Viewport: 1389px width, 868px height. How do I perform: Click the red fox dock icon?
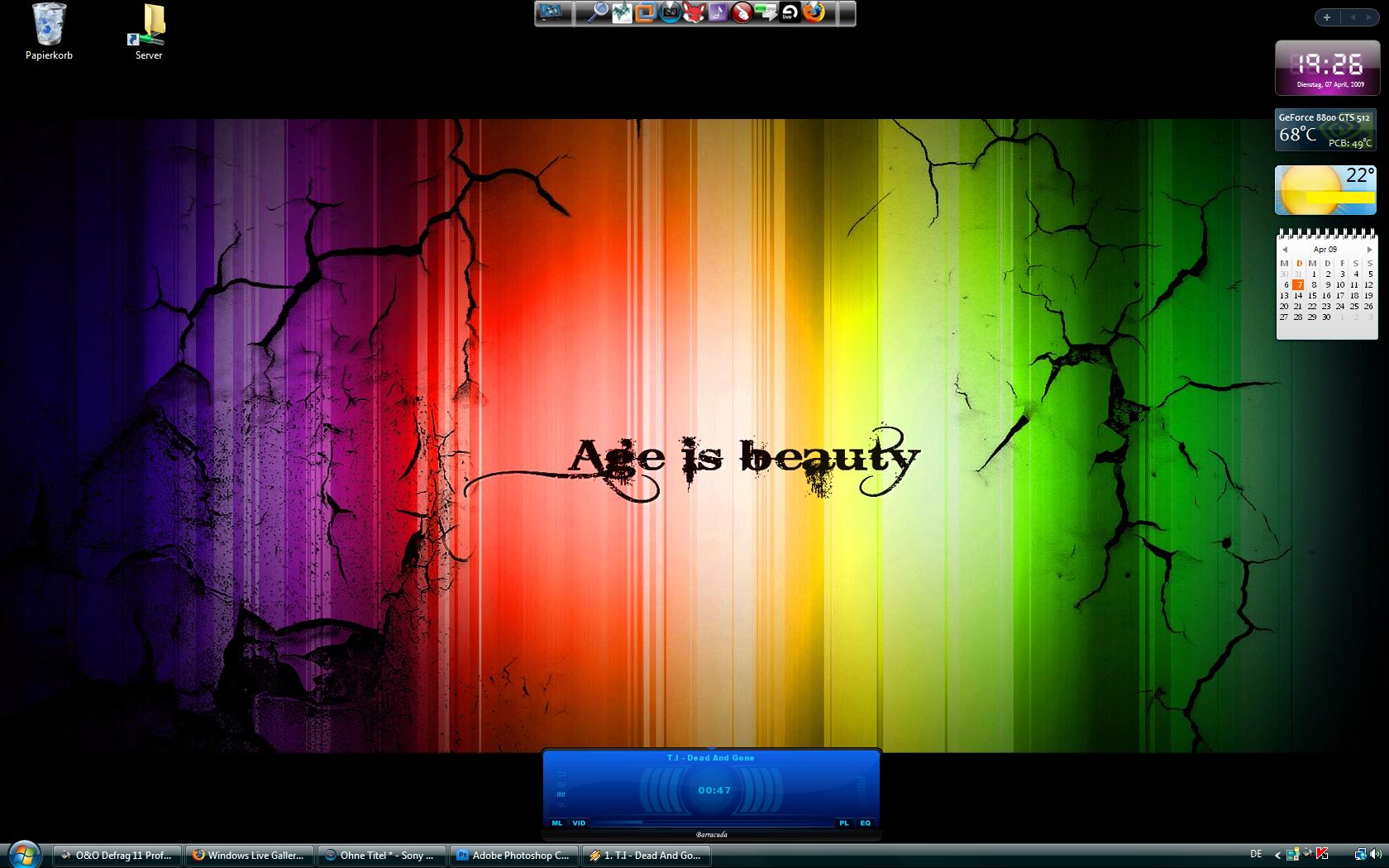click(694, 12)
